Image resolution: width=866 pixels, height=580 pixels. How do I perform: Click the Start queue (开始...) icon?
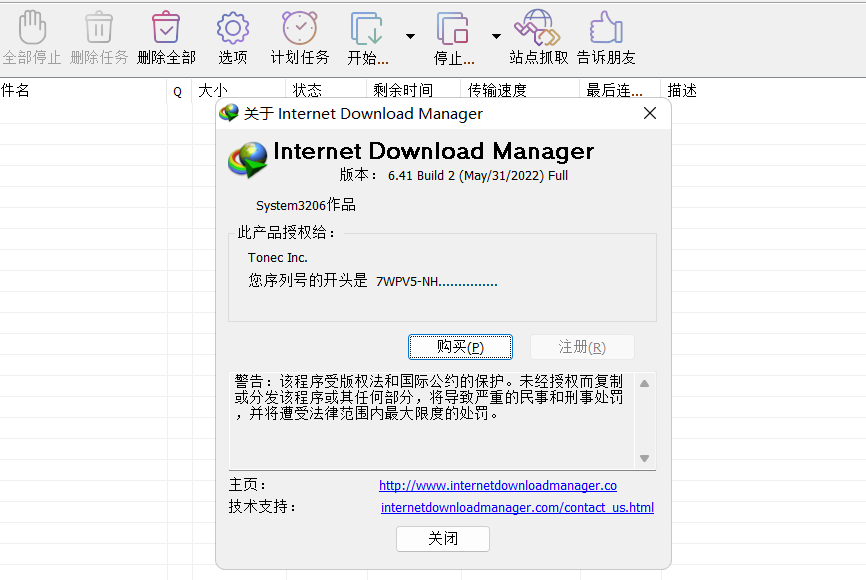(x=367, y=28)
